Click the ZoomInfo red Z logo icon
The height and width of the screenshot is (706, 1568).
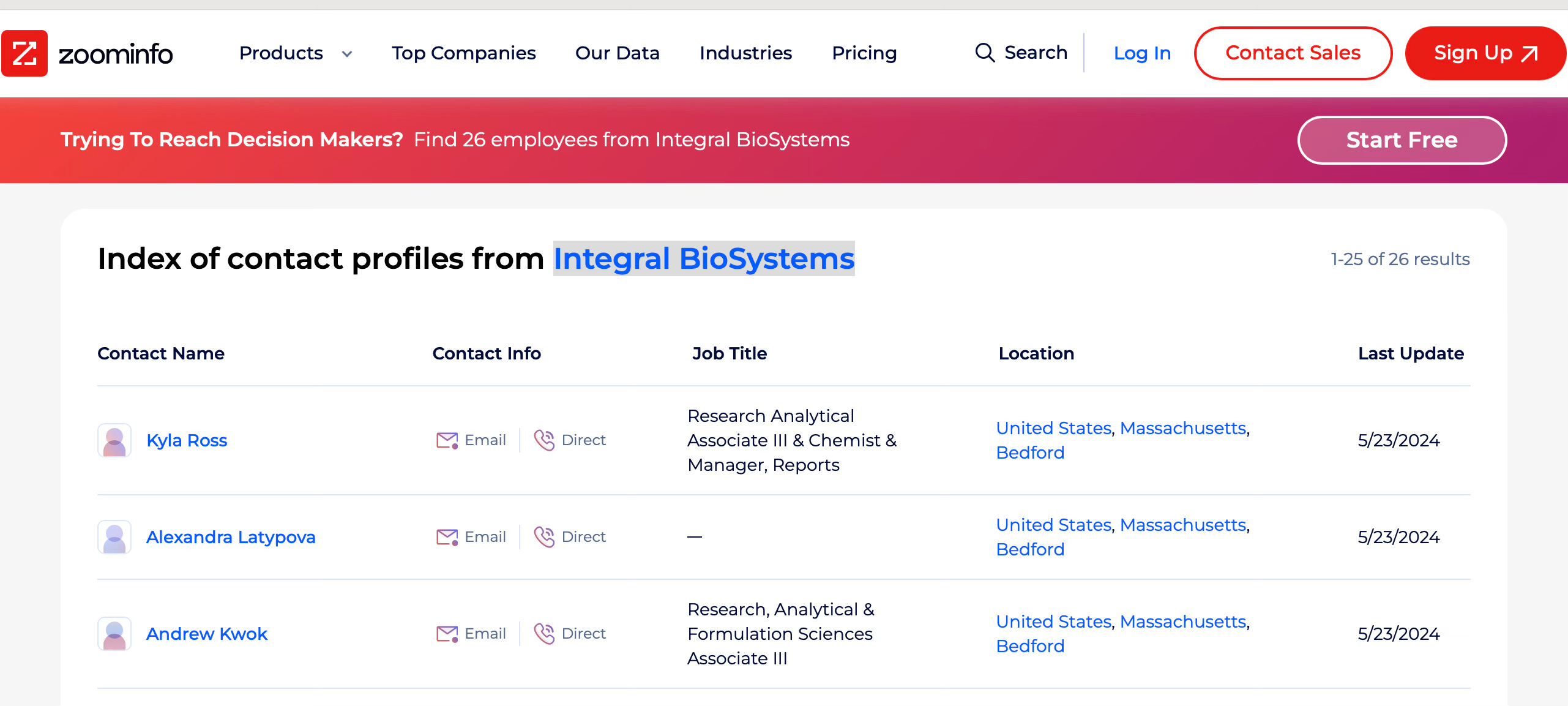(x=24, y=53)
